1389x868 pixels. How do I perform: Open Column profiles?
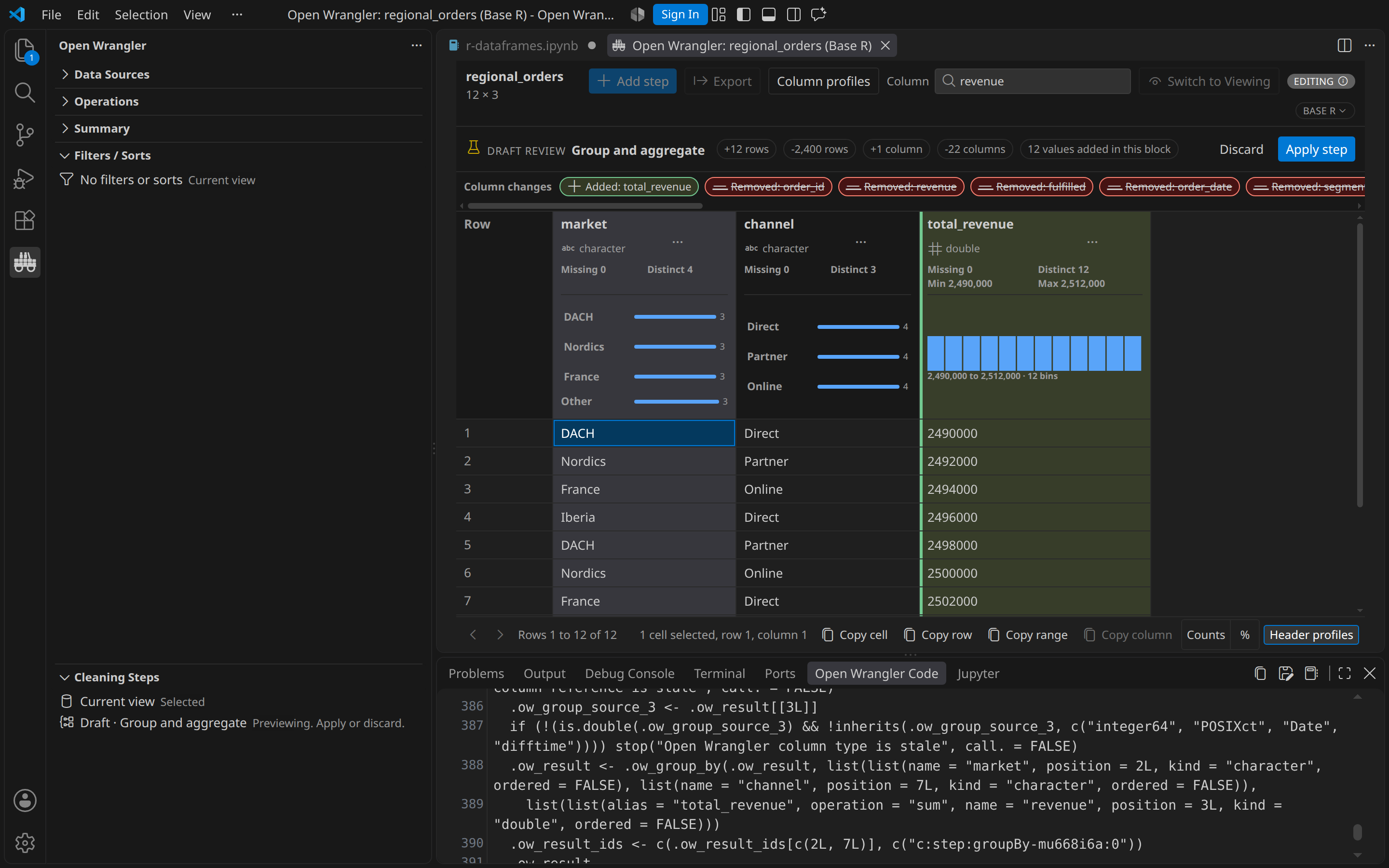pos(823,81)
